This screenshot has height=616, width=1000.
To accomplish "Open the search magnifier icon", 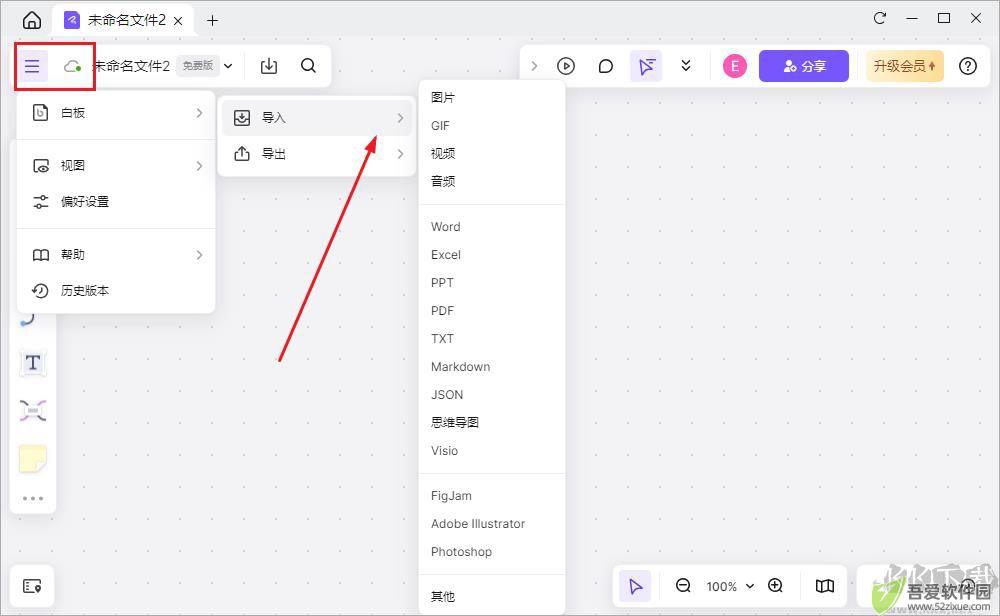I will pos(308,66).
